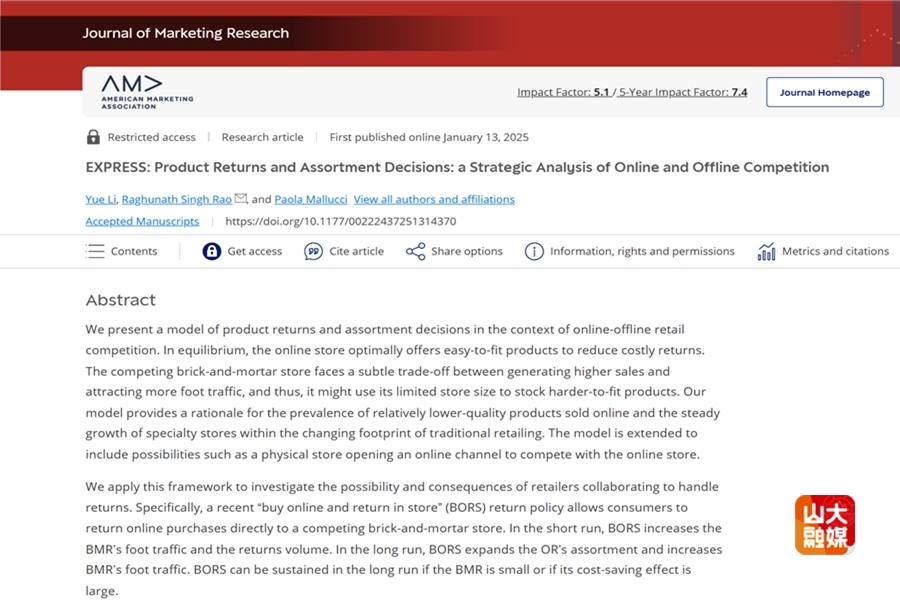This screenshot has height=600, width=900.
Task: Open author Raghunath Singh Rao link
Action: click(177, 199)
